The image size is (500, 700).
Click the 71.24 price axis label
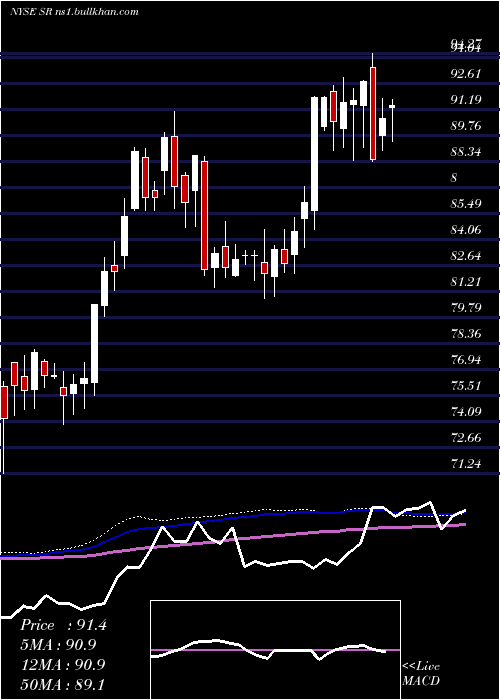coord(466,464)
